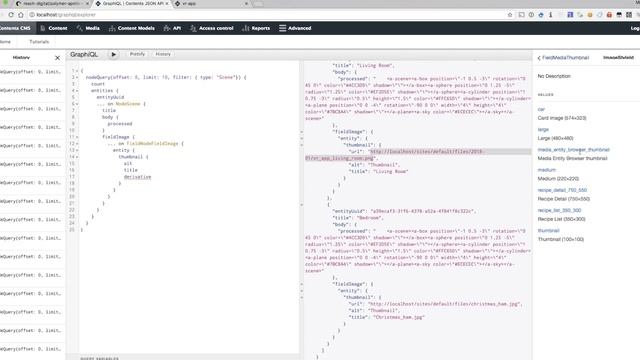Collapse the FieldNodeFieldImage fragment fold arrow
Image resolution: width=640 pixels, height=360 pixels.
[77, 144]
